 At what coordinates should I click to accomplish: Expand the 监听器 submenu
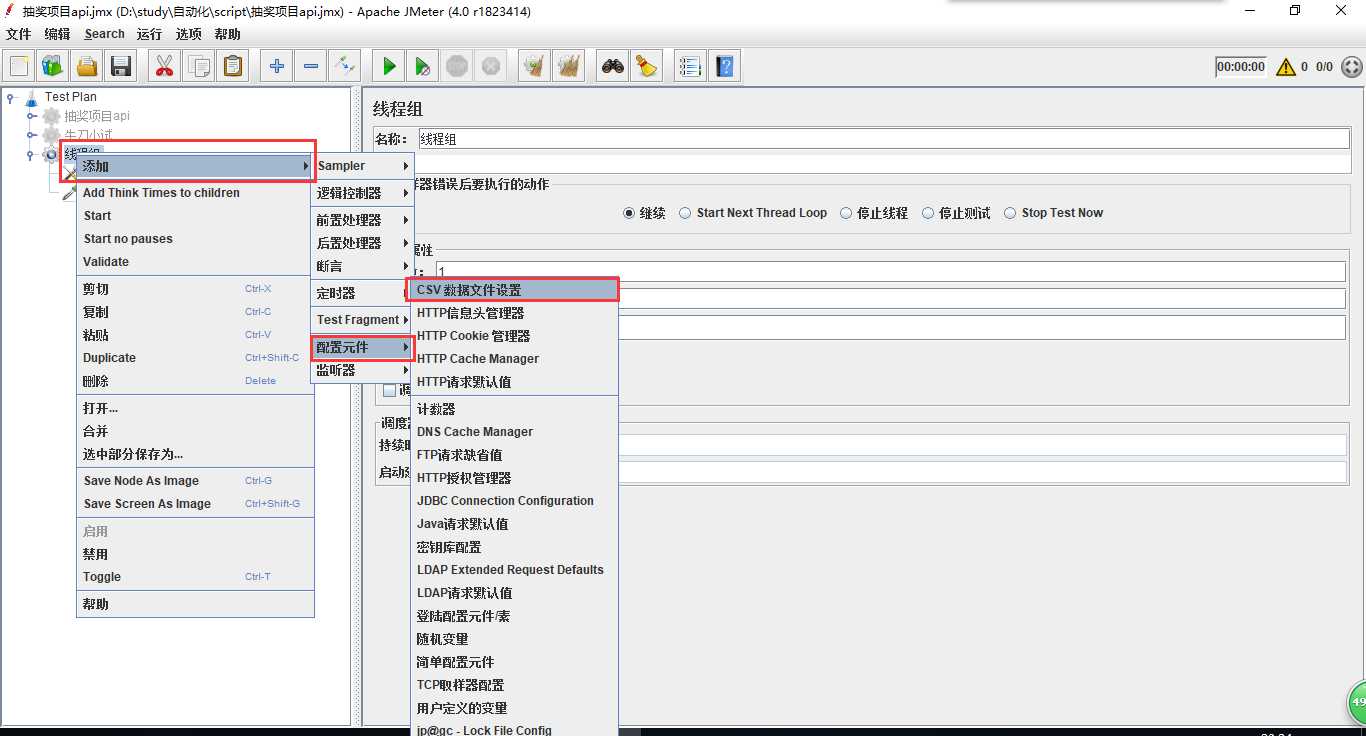pos(363,370)
